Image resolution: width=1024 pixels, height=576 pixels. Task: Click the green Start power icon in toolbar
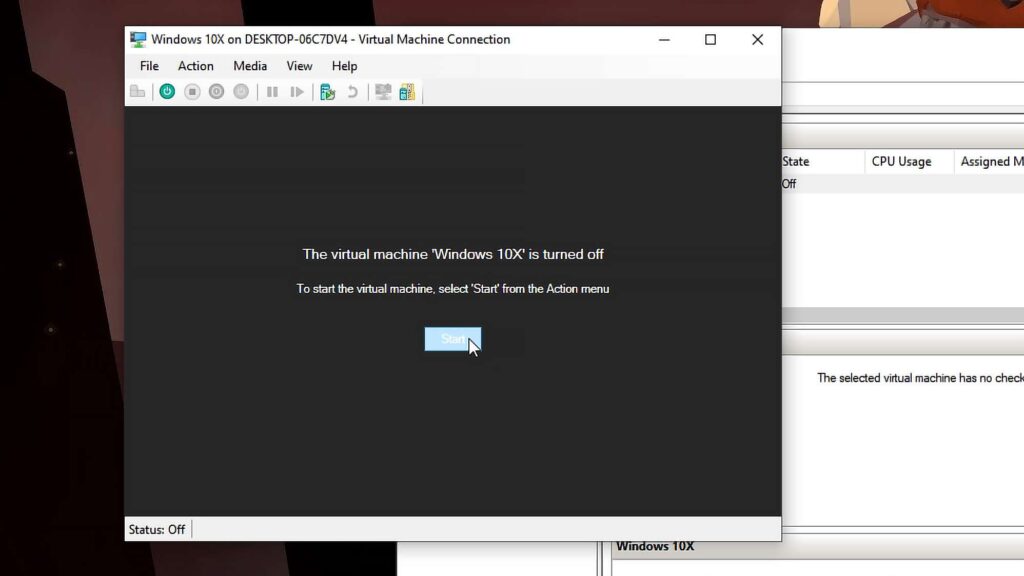(x=167, y=92)
